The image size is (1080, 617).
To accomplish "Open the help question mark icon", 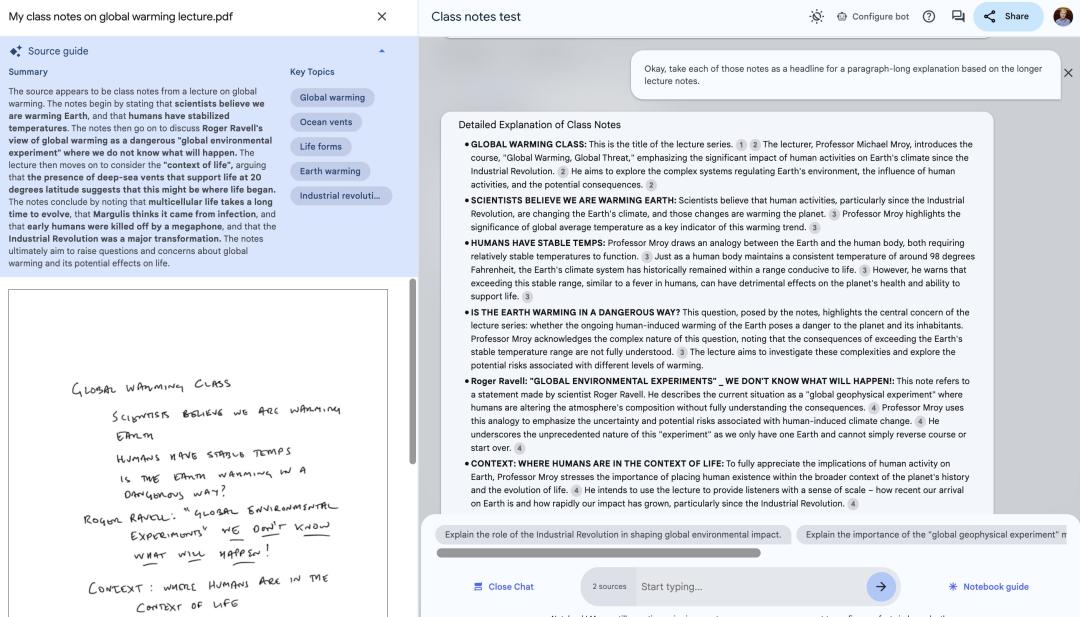I will 929,17.
